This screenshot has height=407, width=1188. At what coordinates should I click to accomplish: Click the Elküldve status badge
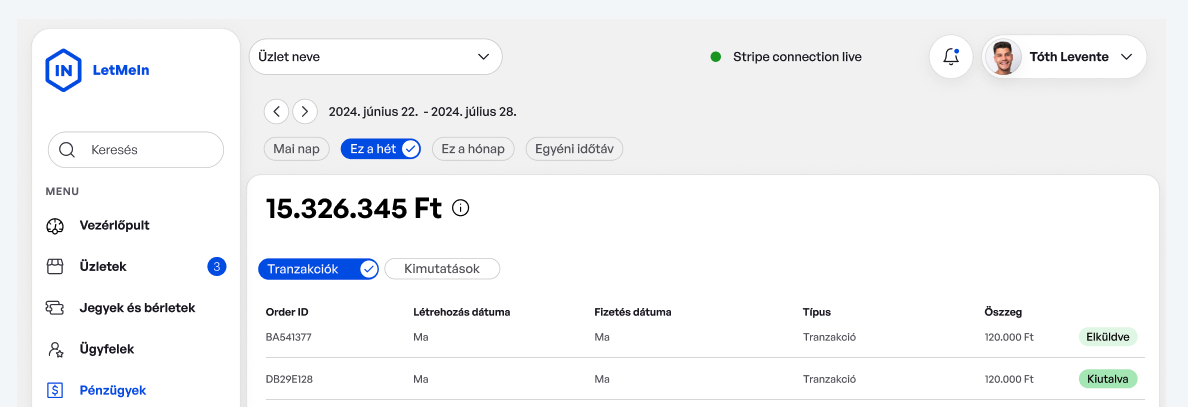pos(1108,337)
